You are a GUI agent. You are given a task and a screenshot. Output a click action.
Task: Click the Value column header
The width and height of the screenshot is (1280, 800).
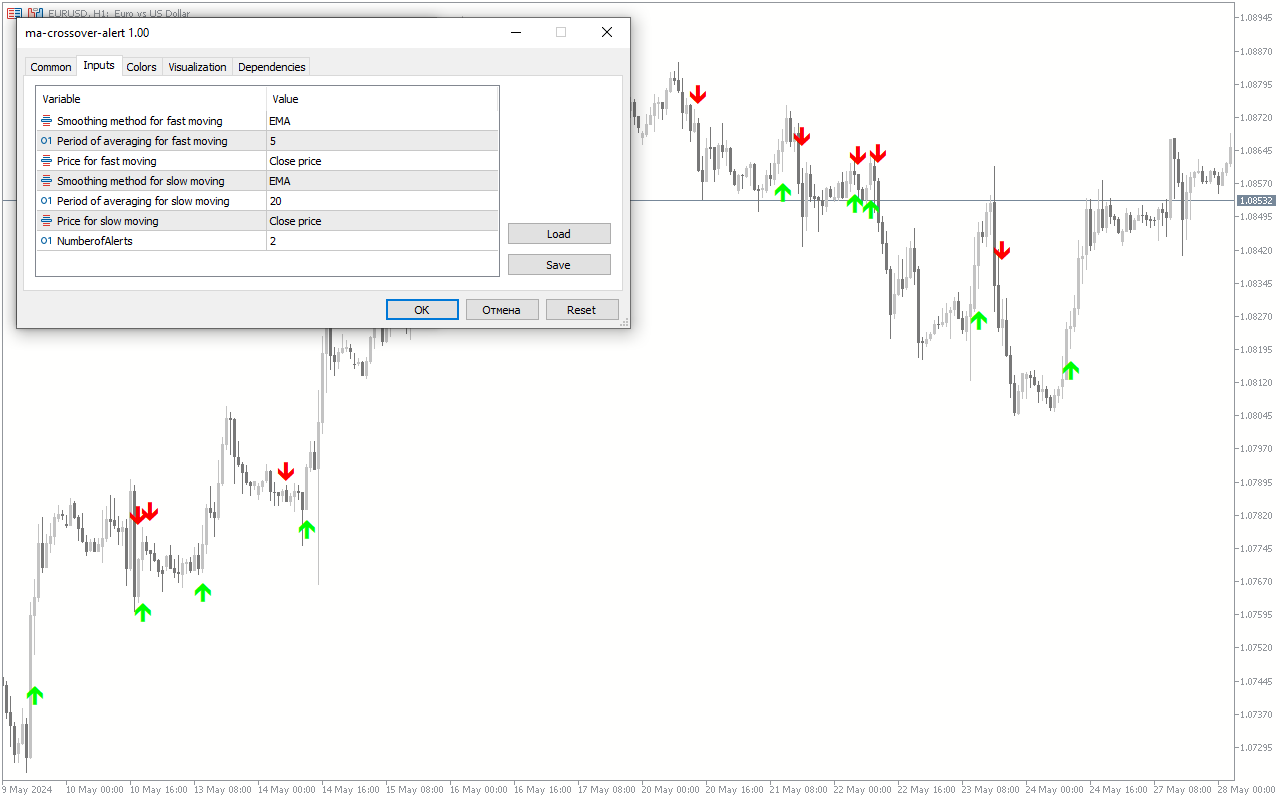pyautogui.click(x=382, y=99)
